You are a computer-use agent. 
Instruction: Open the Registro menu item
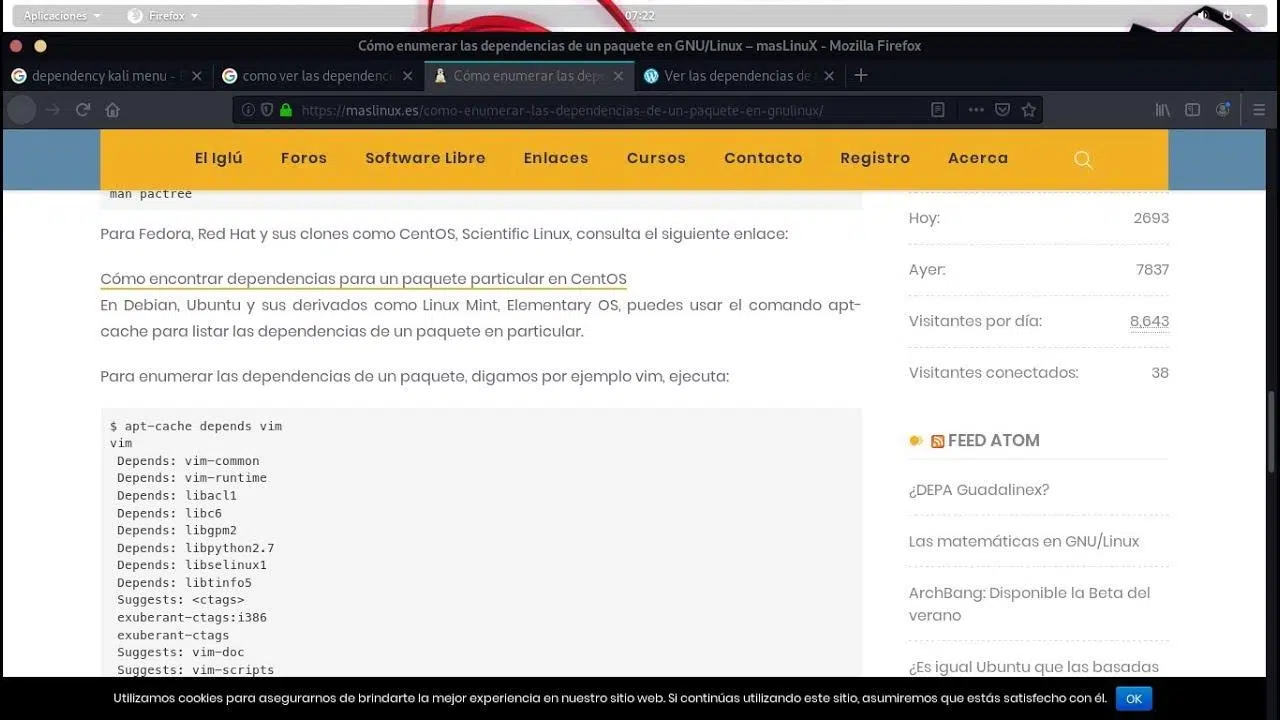[875, 158]
